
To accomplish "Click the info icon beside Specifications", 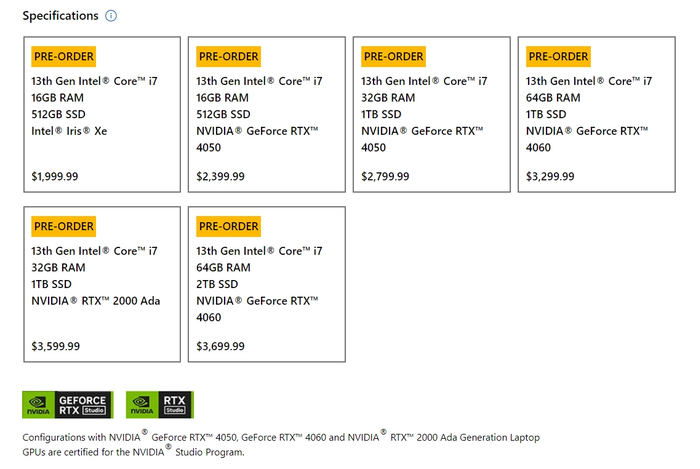I will tap(111, 16).
